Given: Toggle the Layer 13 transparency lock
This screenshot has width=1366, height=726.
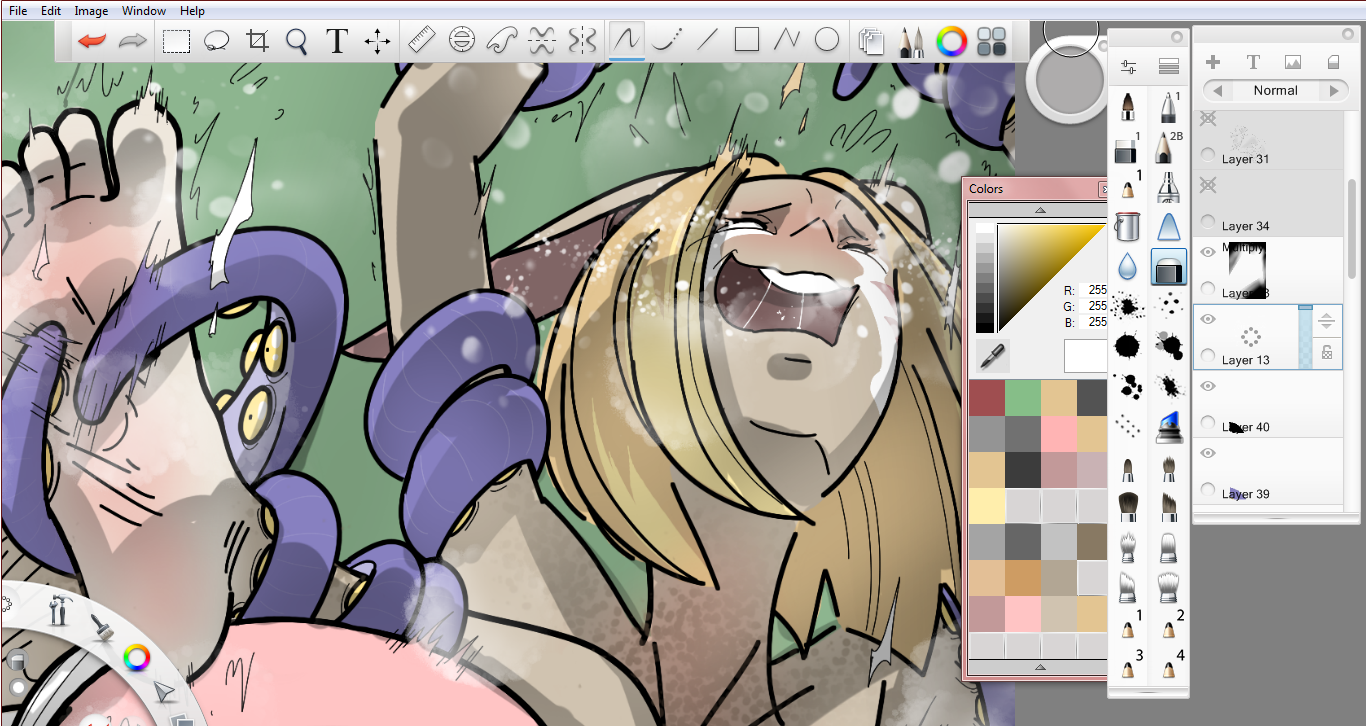Looking at the screenshot, I should point(1327,351).
